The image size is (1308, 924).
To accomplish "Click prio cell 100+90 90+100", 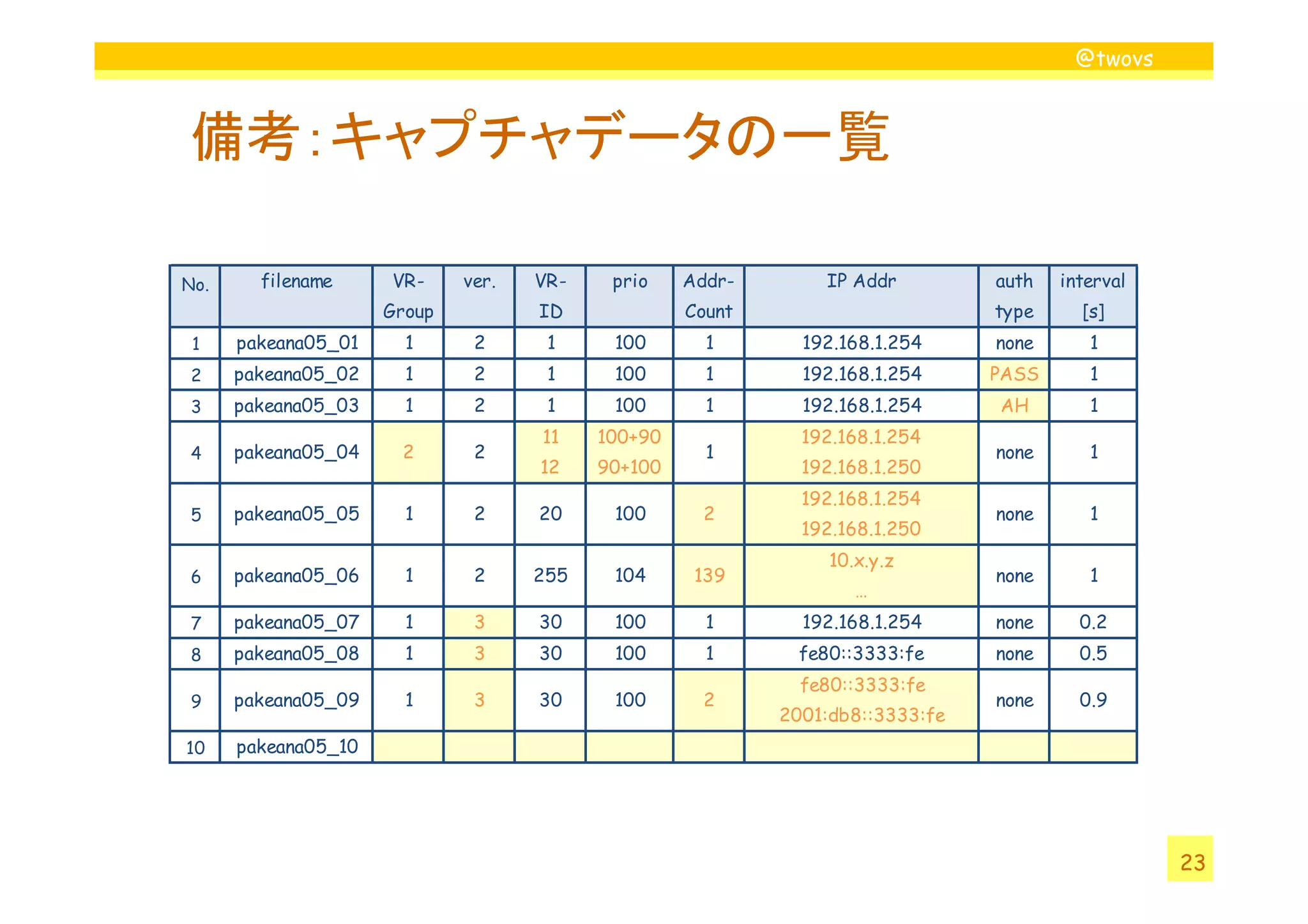I will (x=630, y=452).
